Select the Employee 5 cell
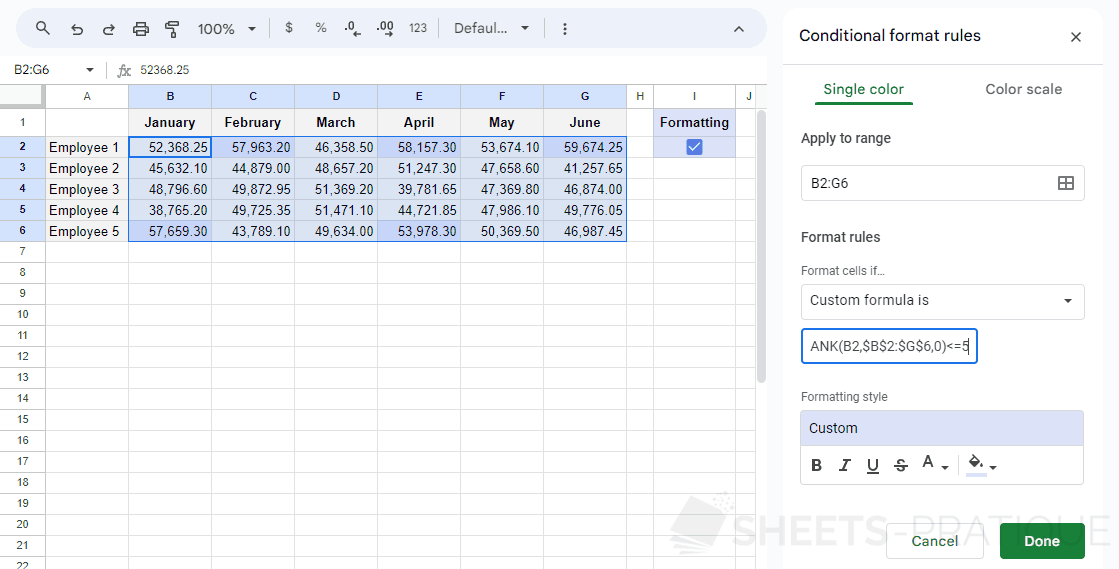 87,231
